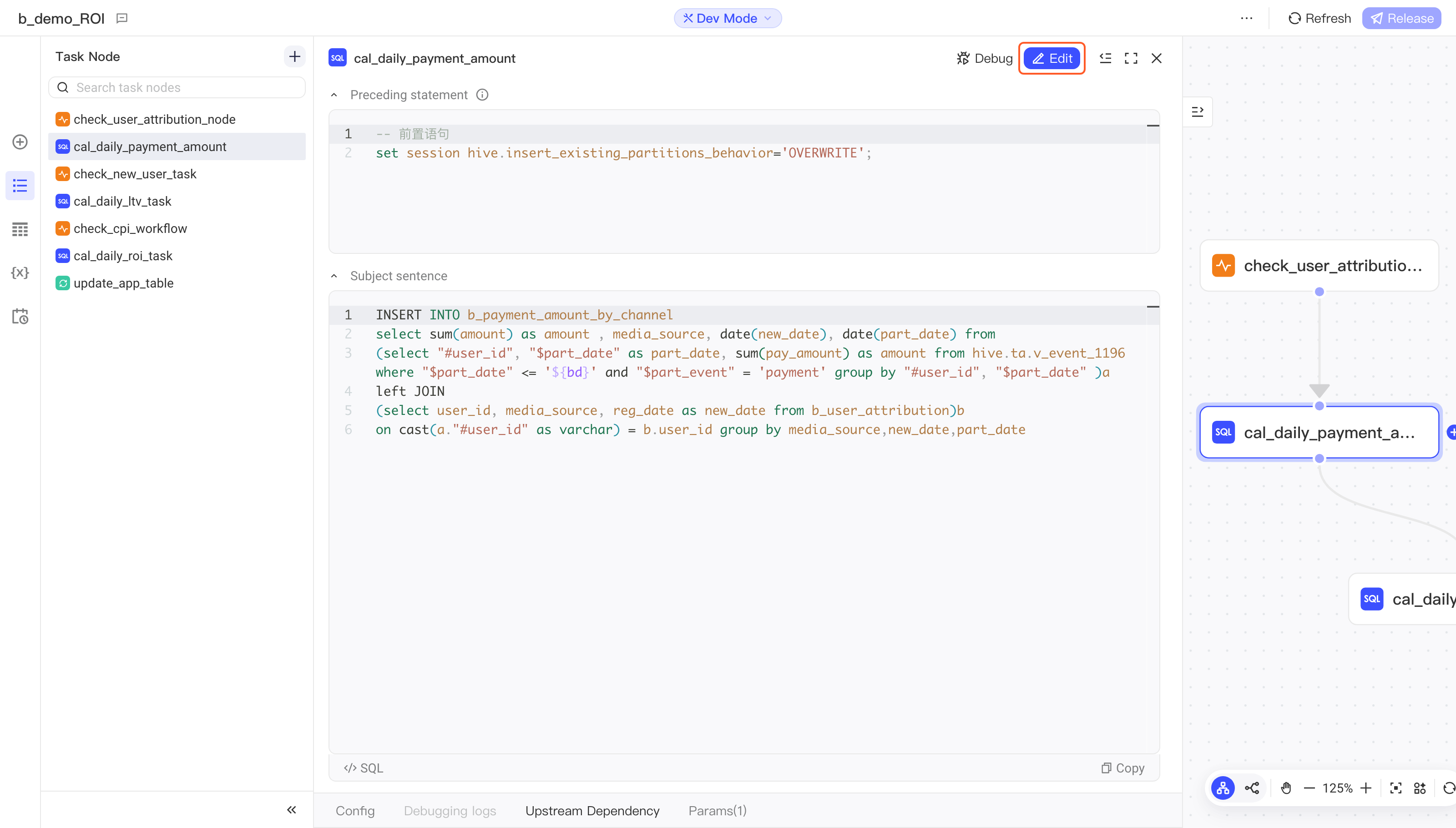Switch to the Config tab

point(355,810)
